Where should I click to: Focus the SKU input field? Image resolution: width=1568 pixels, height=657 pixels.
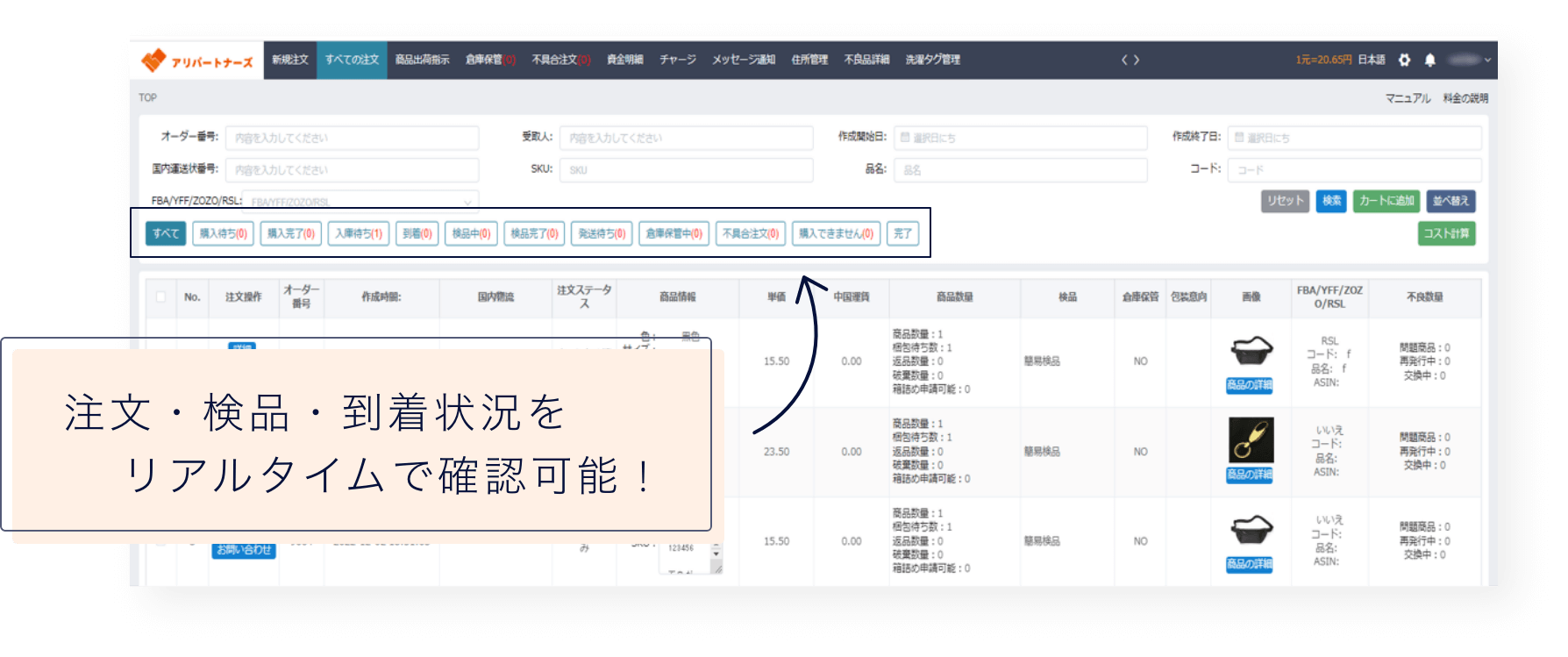686,170
